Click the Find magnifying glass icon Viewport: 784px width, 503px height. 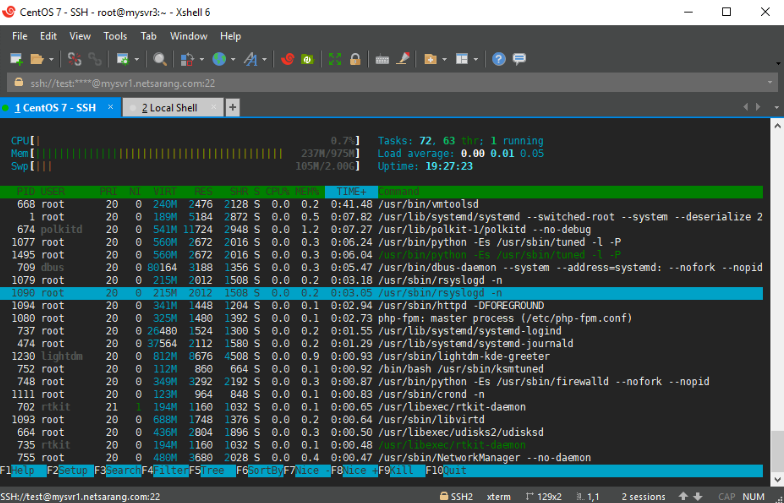pos(160,59)
